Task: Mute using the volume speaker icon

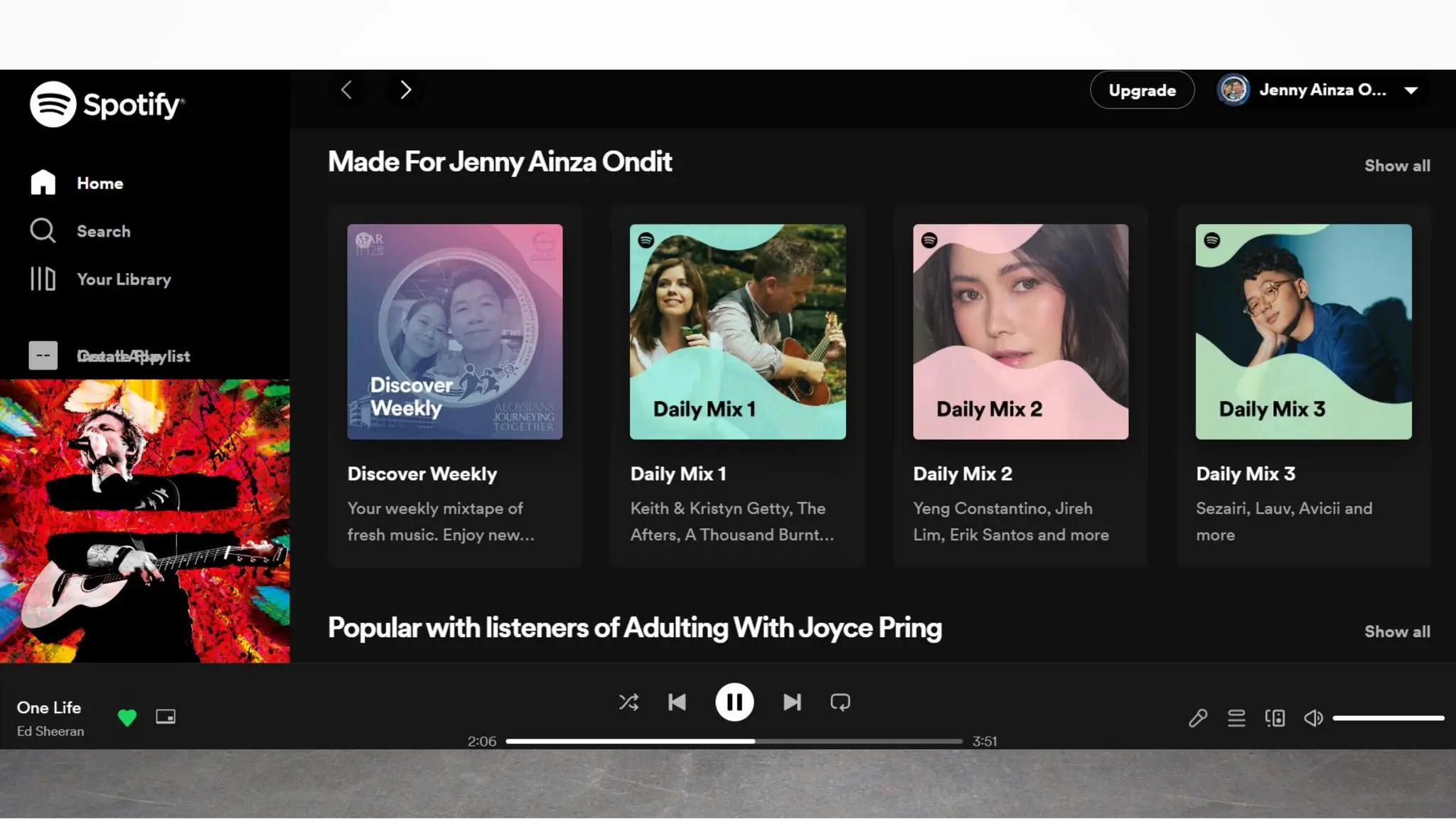Action: (1313, 718)
